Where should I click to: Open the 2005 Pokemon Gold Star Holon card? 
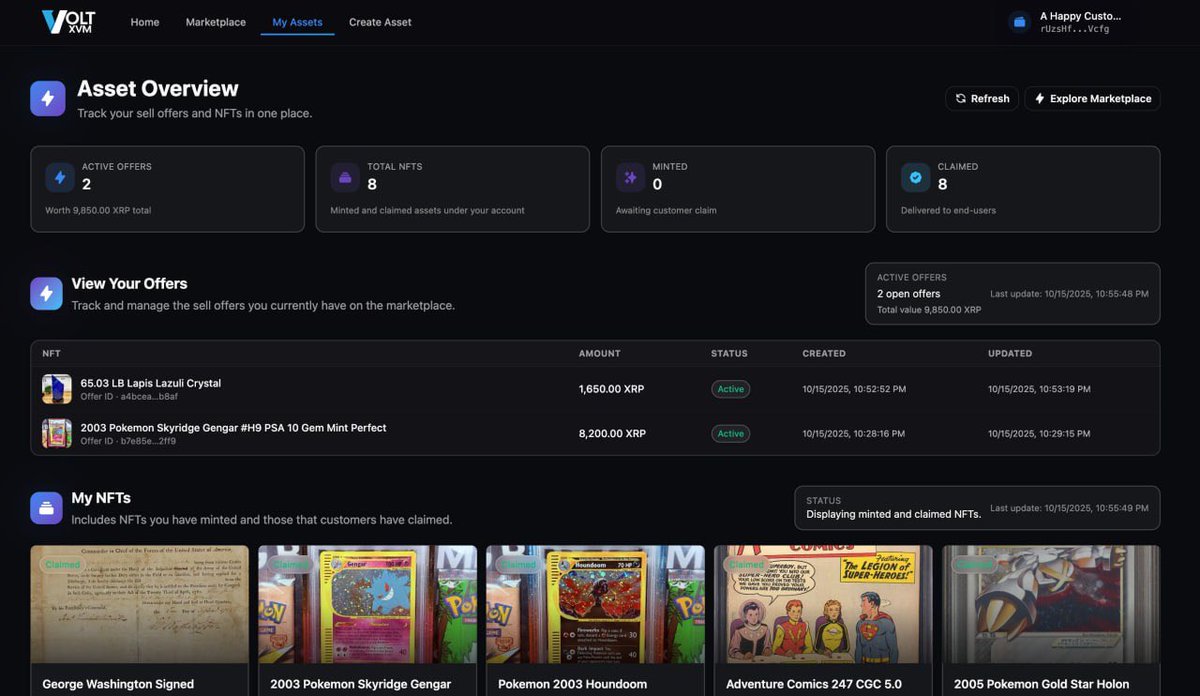(1051, 620)
